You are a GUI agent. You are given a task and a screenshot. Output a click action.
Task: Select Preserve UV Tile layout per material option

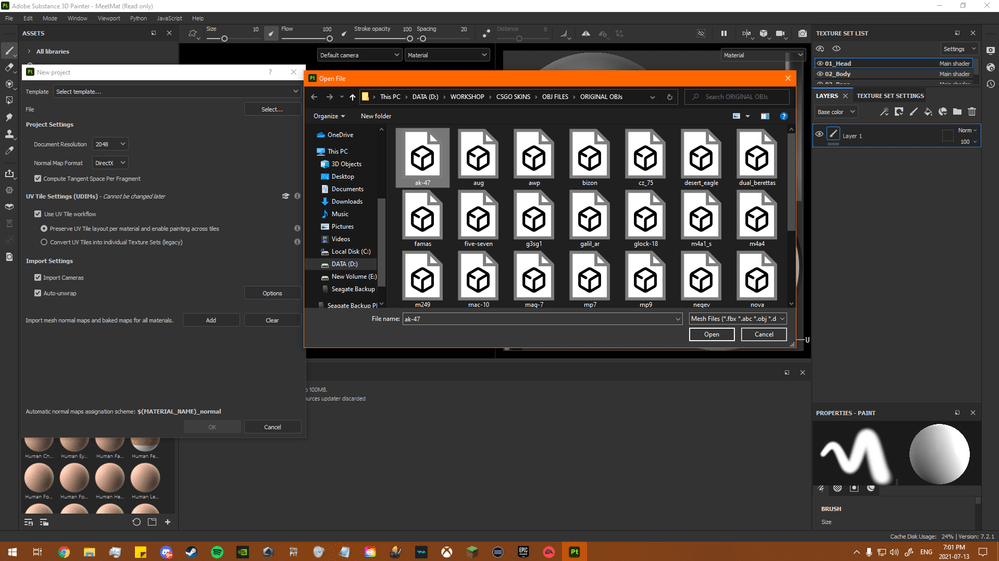pyautogui.click(x=44, y=229)
